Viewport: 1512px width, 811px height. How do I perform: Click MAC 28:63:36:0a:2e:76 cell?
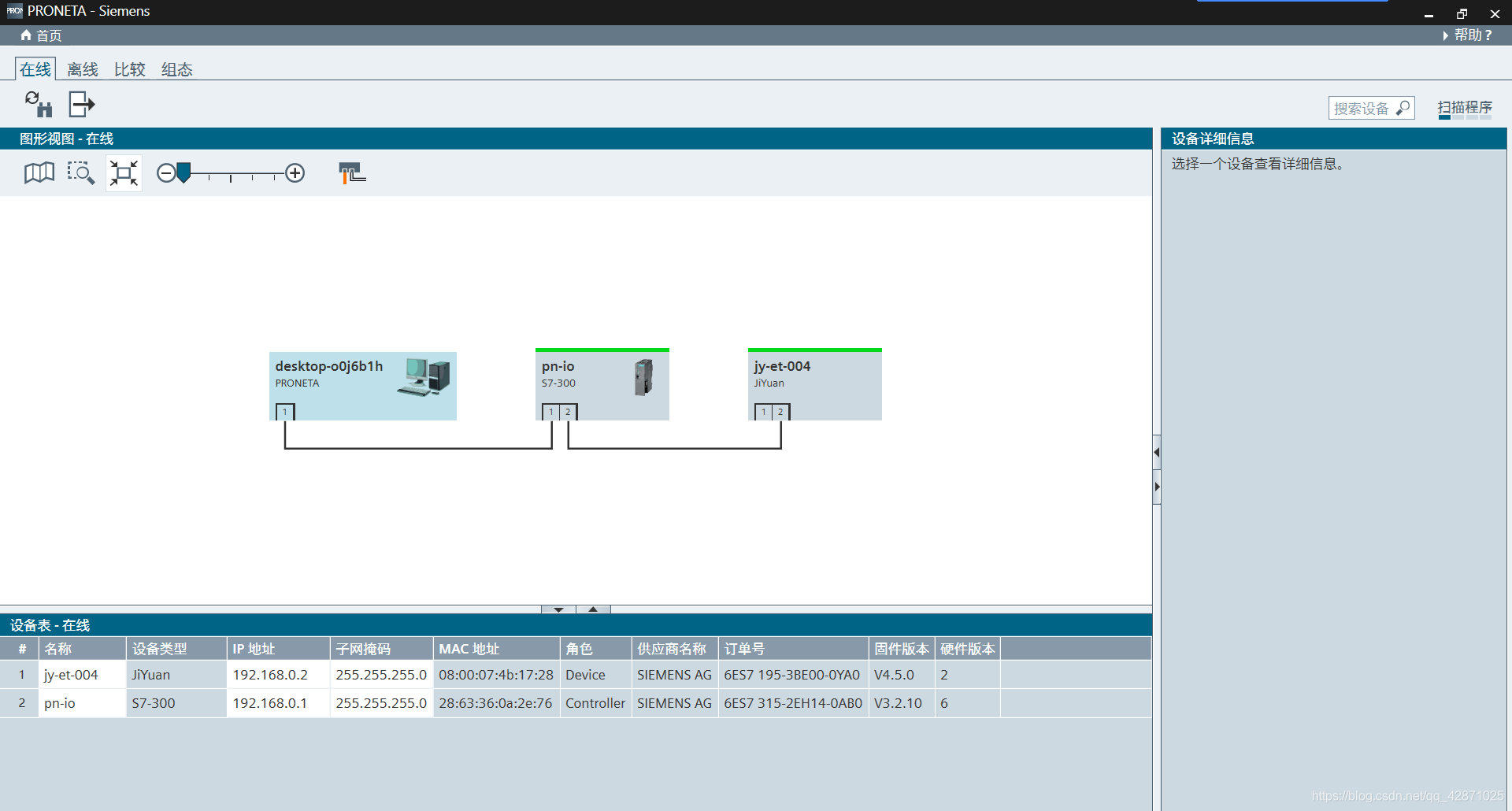(497, 703)
